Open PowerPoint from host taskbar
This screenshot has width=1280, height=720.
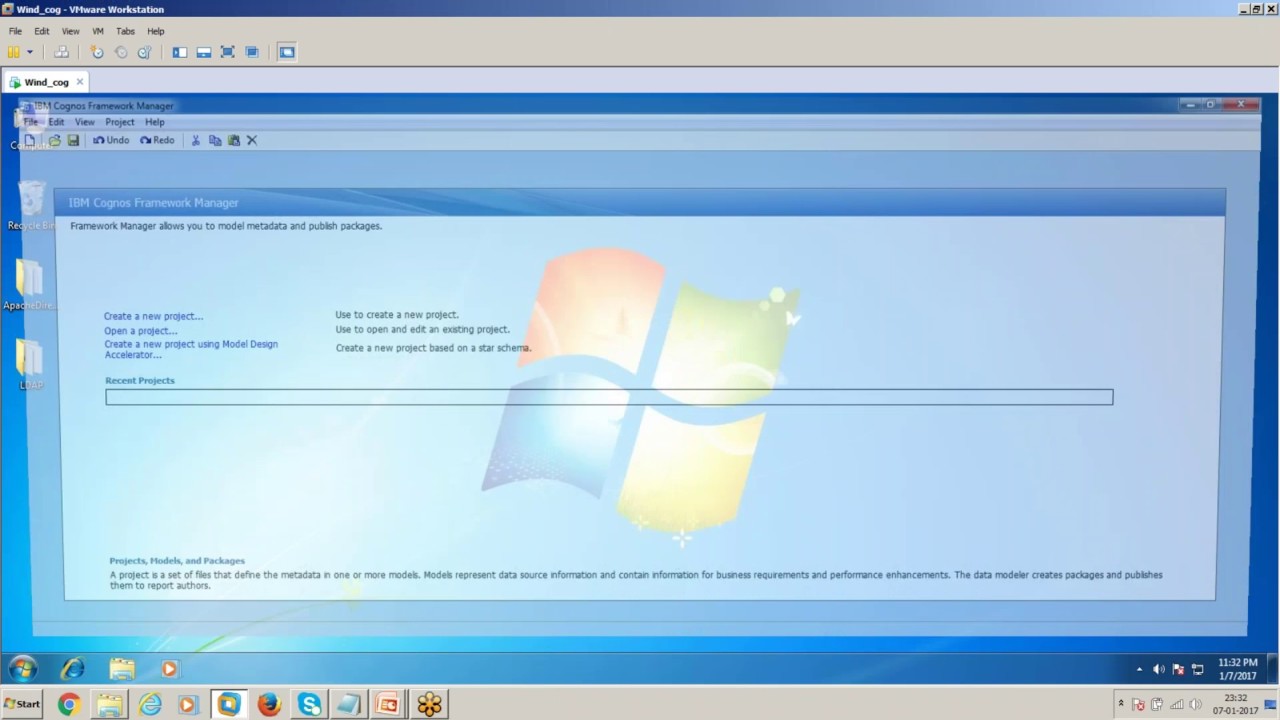click(388, 704)
